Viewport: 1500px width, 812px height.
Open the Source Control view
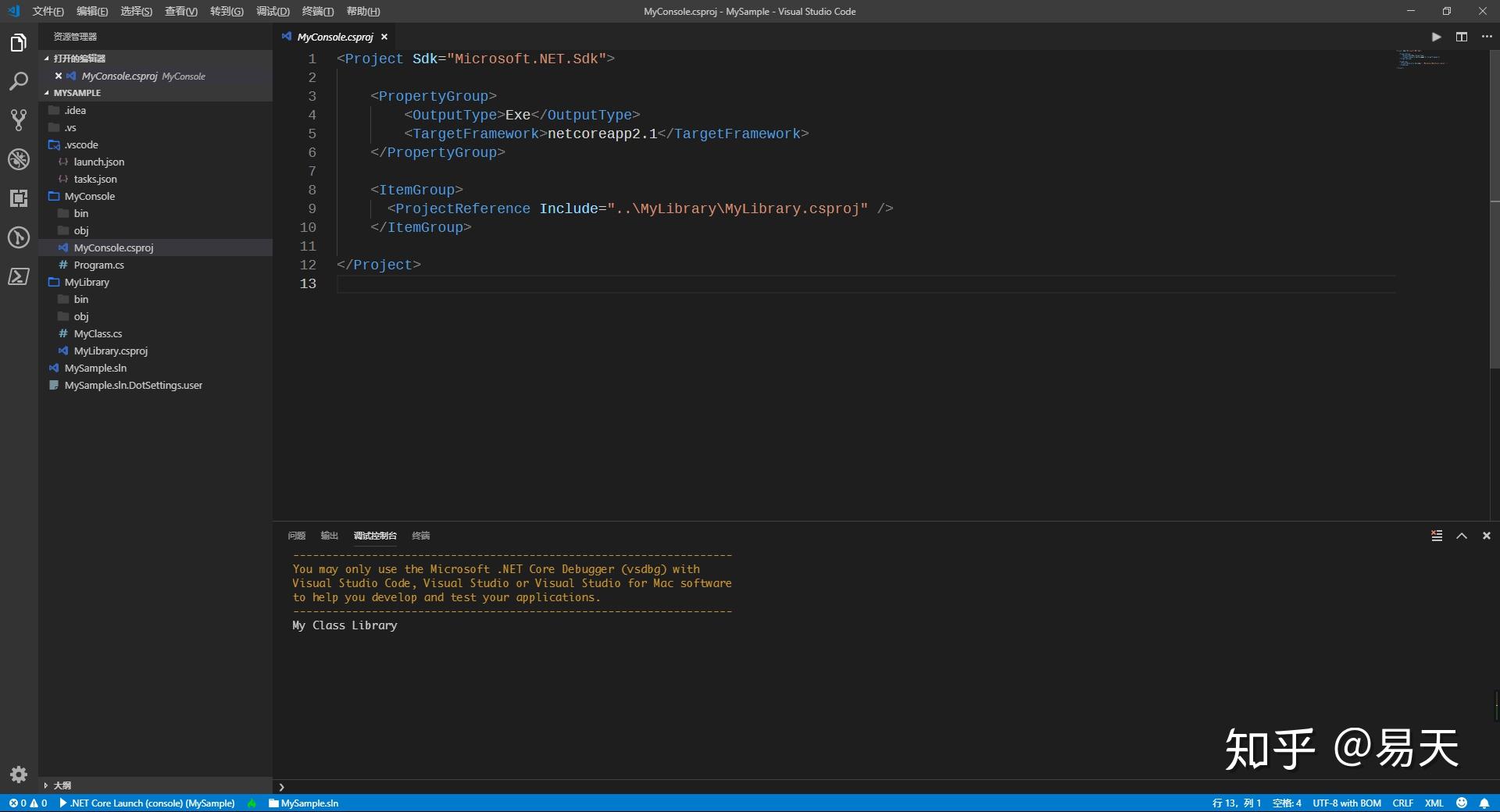(19, 120)
